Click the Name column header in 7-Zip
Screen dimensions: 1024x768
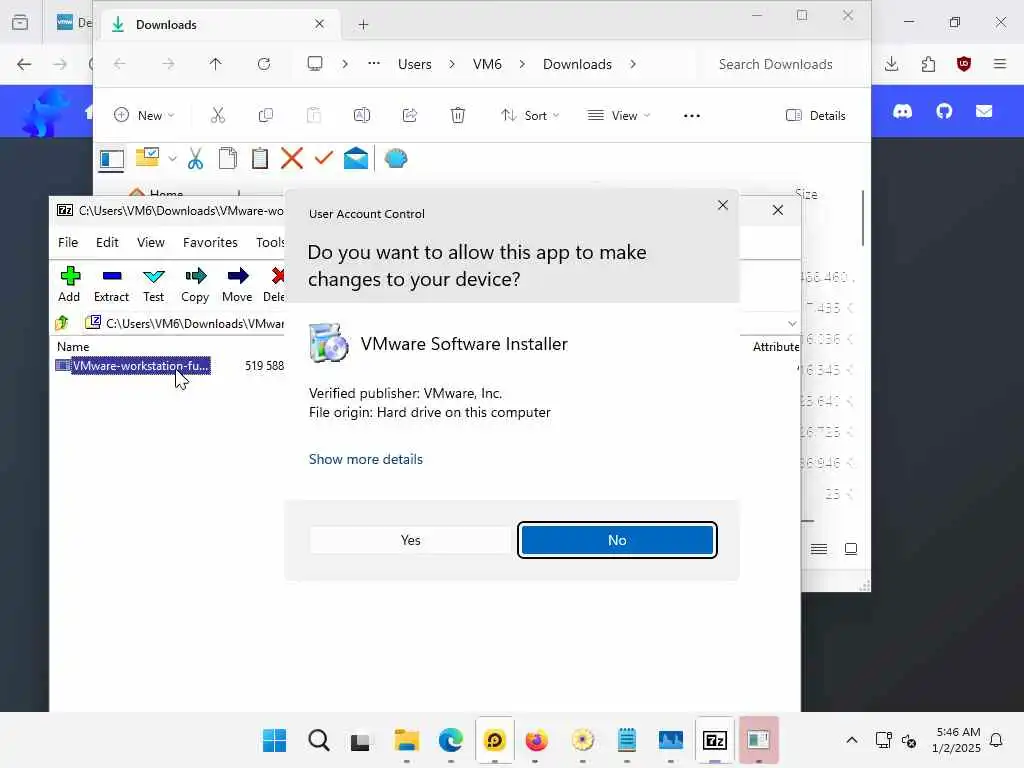(73, 347)
